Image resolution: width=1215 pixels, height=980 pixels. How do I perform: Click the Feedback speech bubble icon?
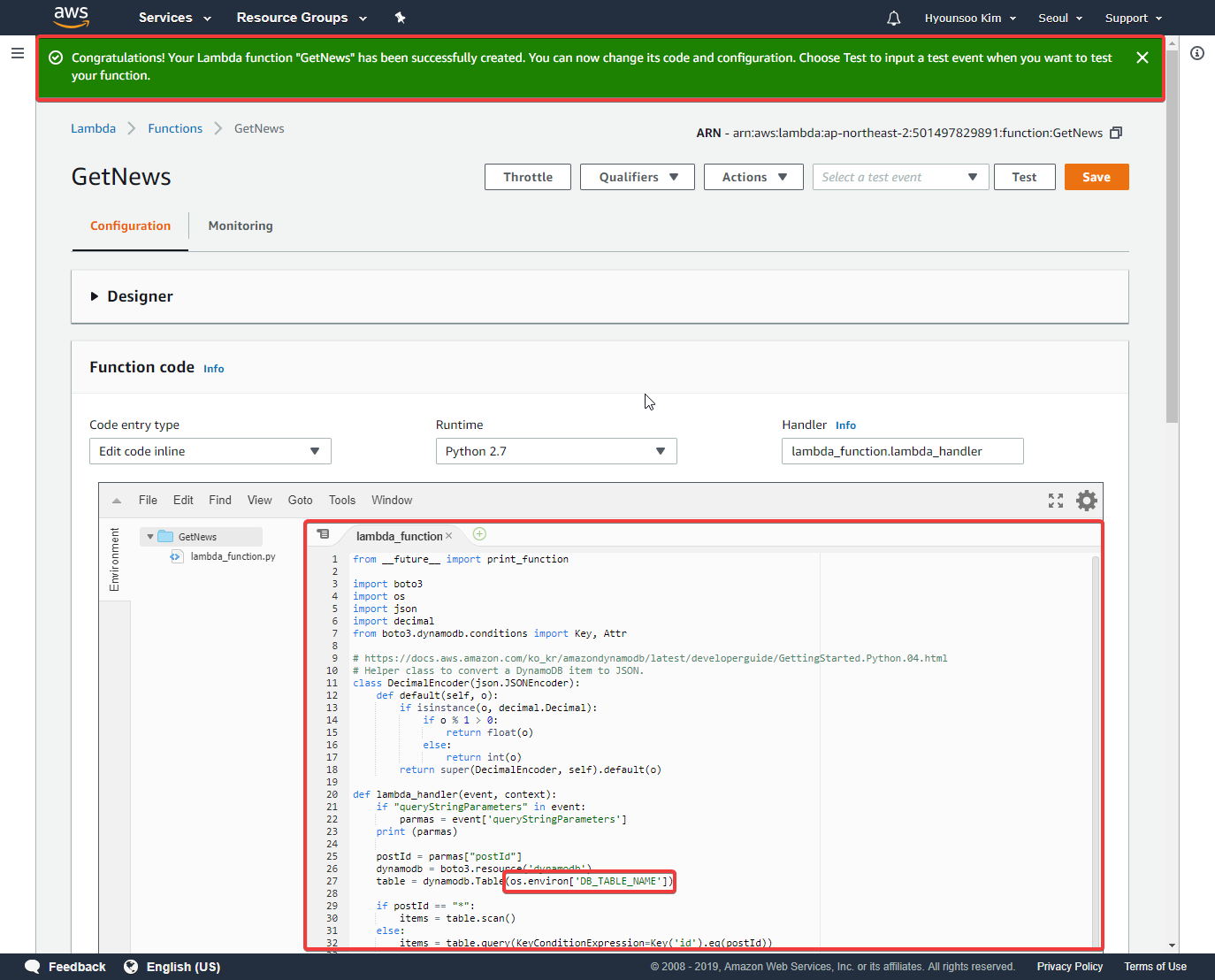click(x=33, y=966)
